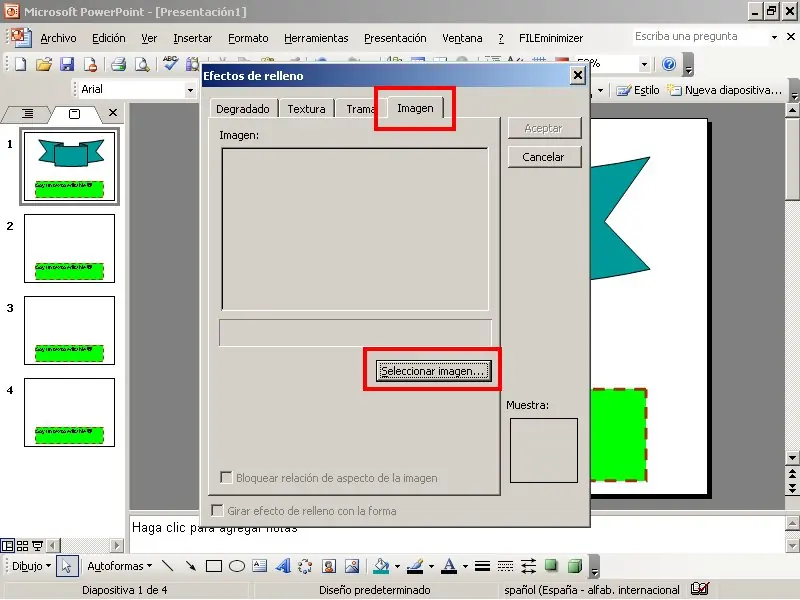This screenshot has width=800, height=600.
Task: Open Arrow Style options
Action: click(x=528, y=566)
